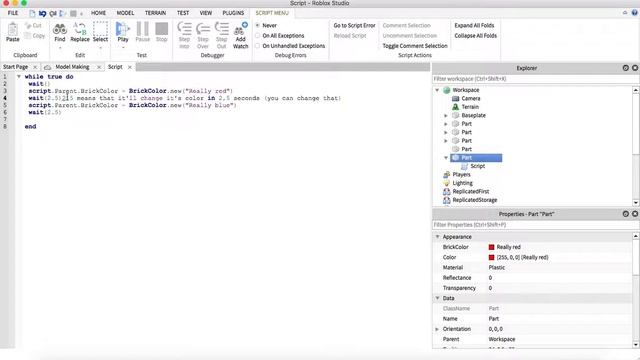The image size is (640, 360).
Task: Open the Model Making document tab
Action: pos(72,67)
